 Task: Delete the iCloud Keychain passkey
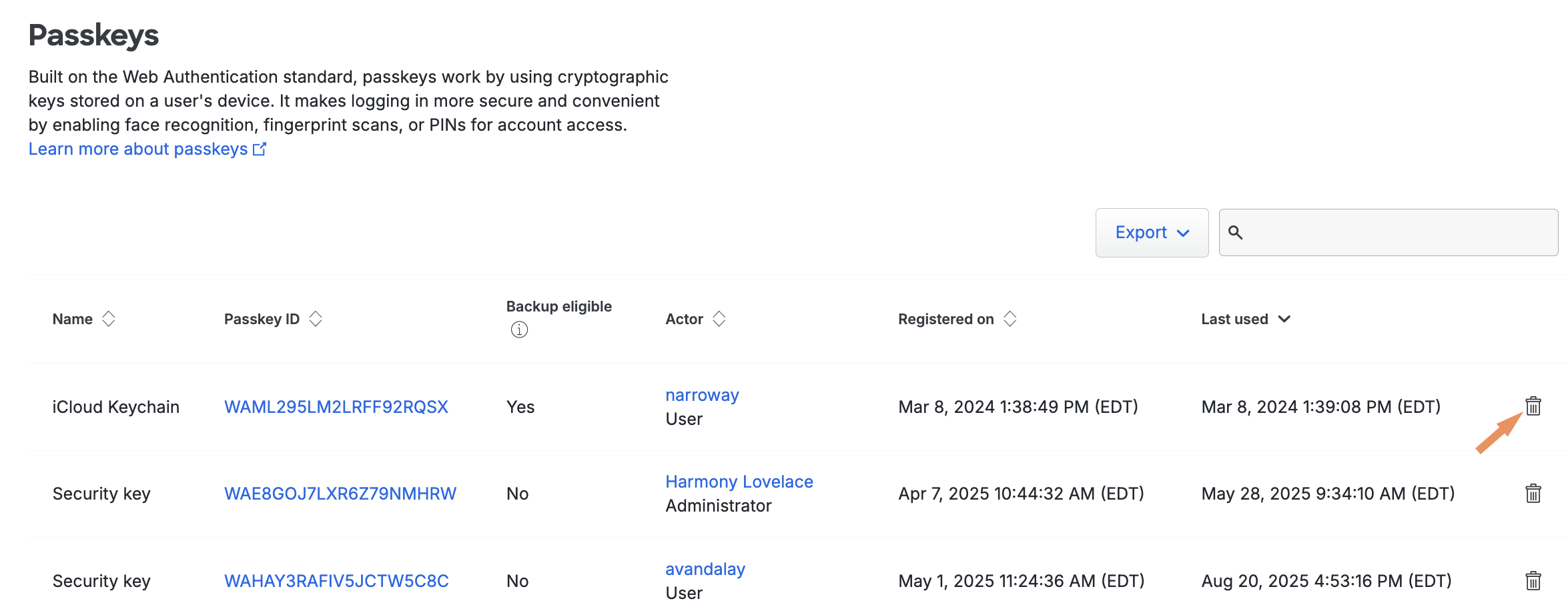coord(1533,406)
